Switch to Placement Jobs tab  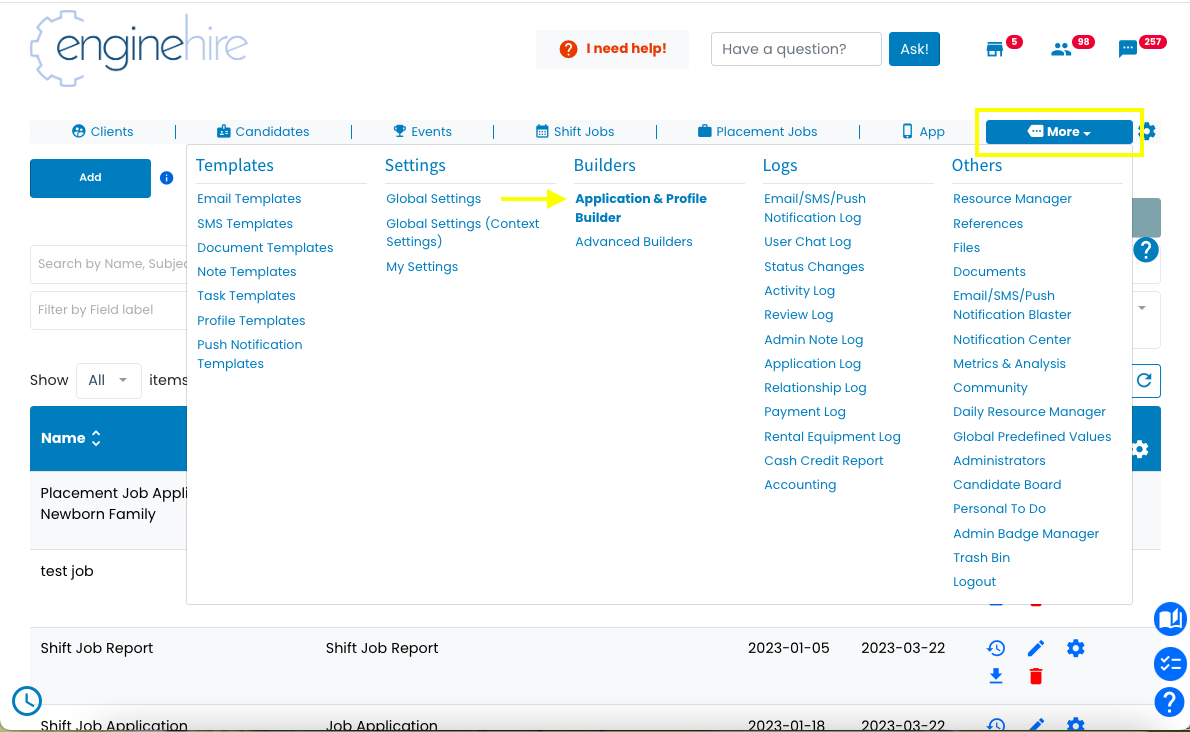[x=757, y=131]
